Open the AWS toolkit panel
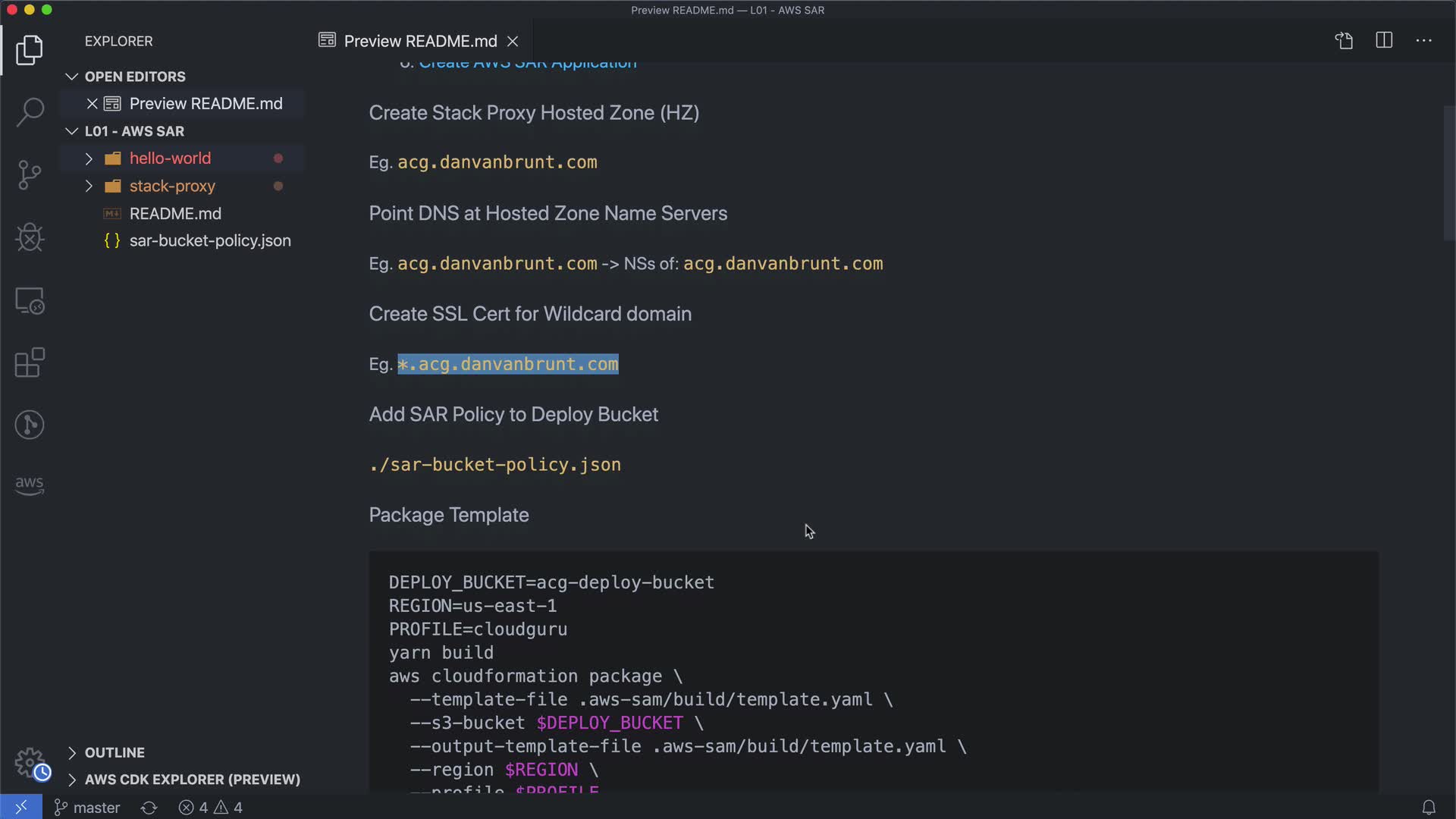 tap(30, 485)
